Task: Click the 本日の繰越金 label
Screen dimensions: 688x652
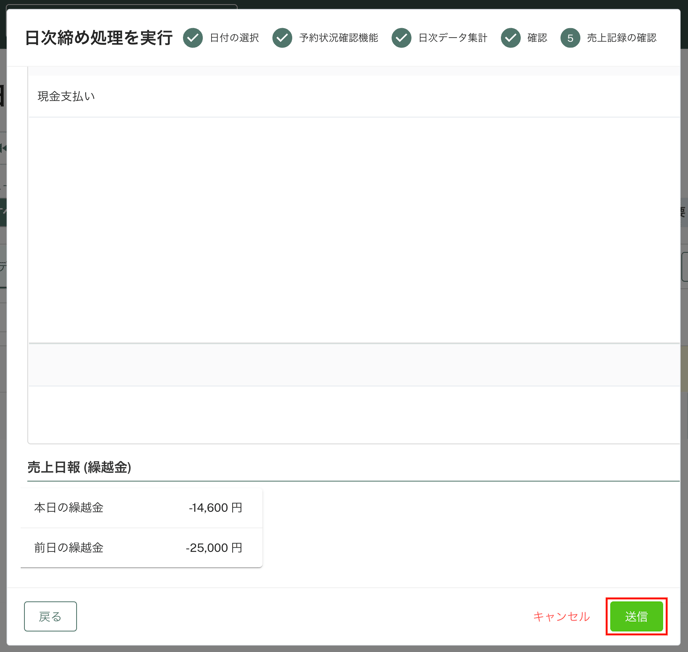Action: (69, 508)
